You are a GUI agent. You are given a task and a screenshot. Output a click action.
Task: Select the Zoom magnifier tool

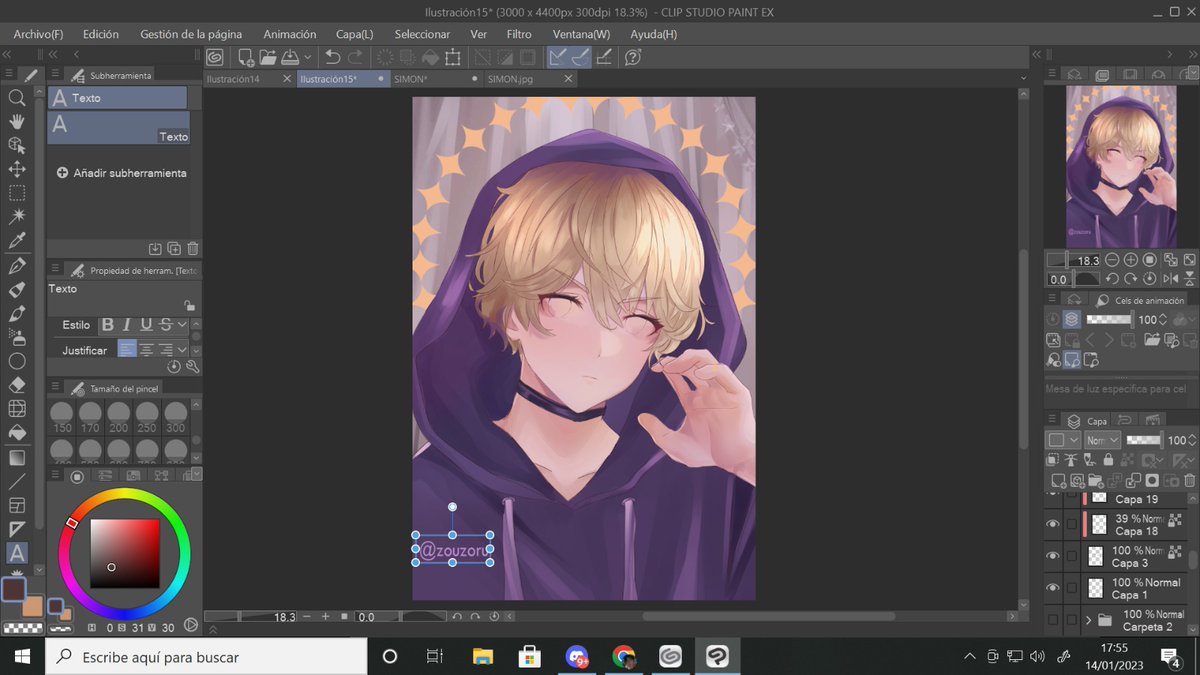tap(17, 97)
